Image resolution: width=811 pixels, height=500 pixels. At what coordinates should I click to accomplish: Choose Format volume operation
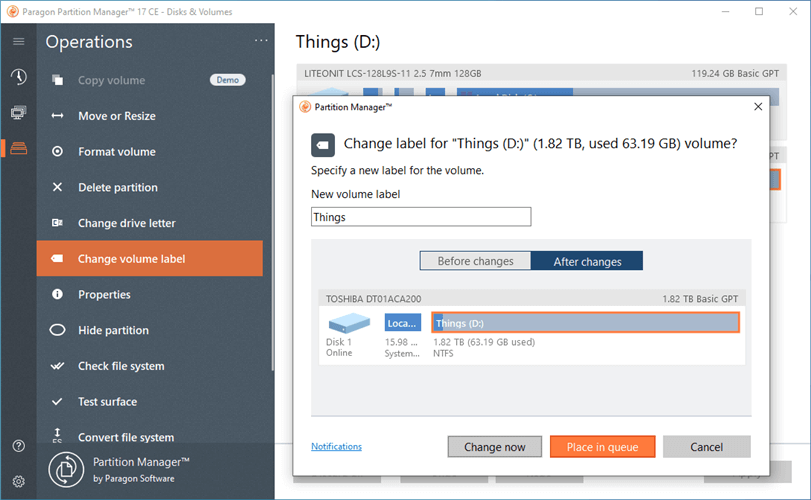click(150, 151)
